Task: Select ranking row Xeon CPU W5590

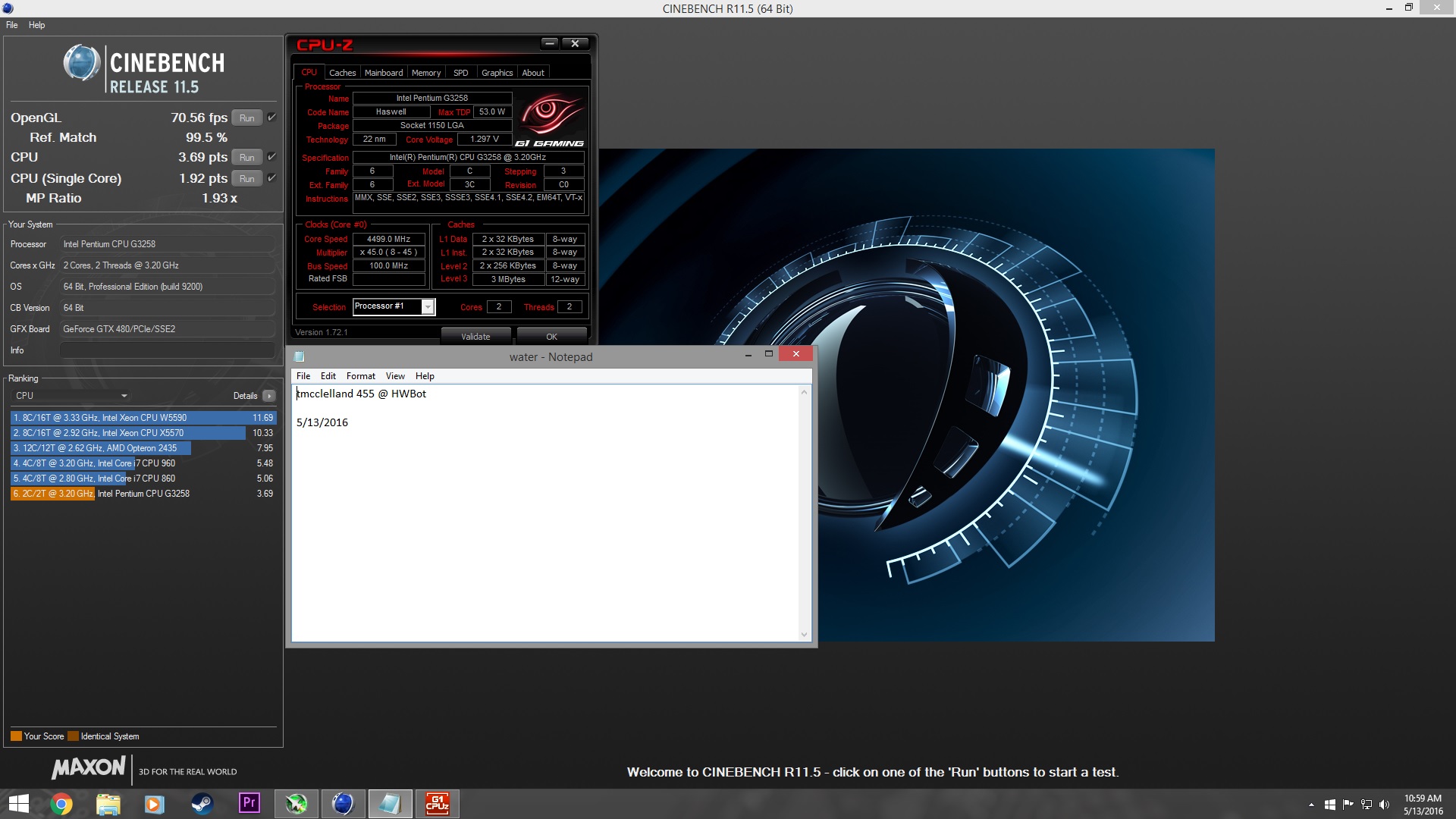Action: click(143, 418)
